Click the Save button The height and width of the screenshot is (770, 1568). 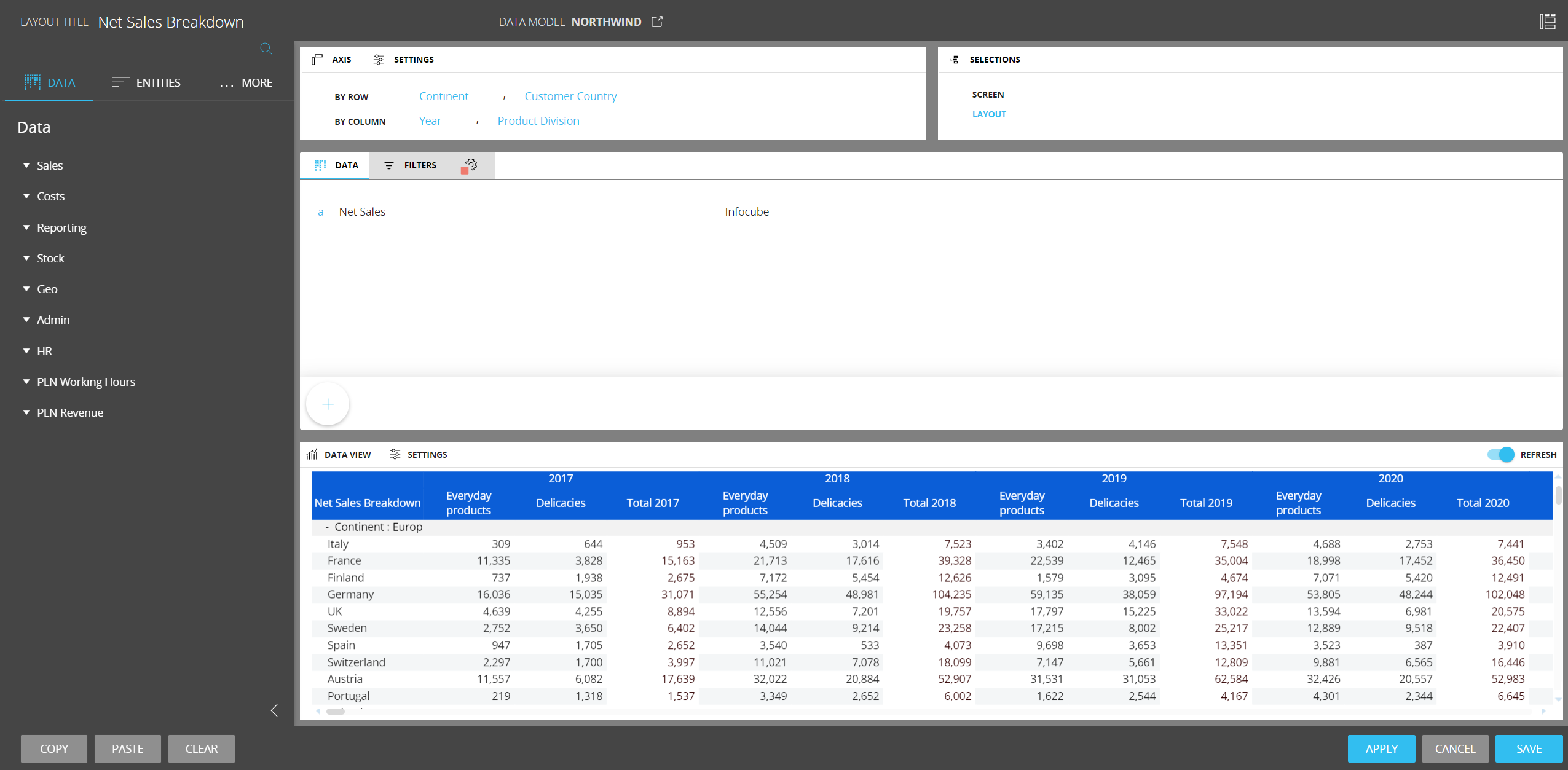[1528, 748]
